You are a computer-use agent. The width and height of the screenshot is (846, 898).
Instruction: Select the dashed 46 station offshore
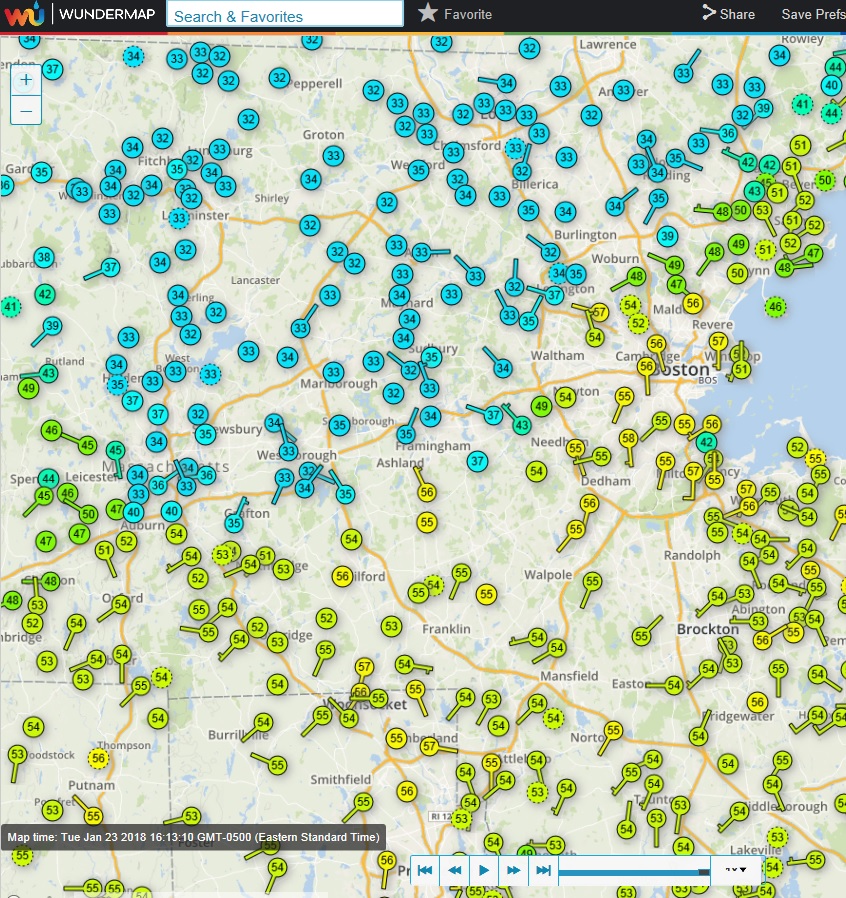click(x=776, y=306)
